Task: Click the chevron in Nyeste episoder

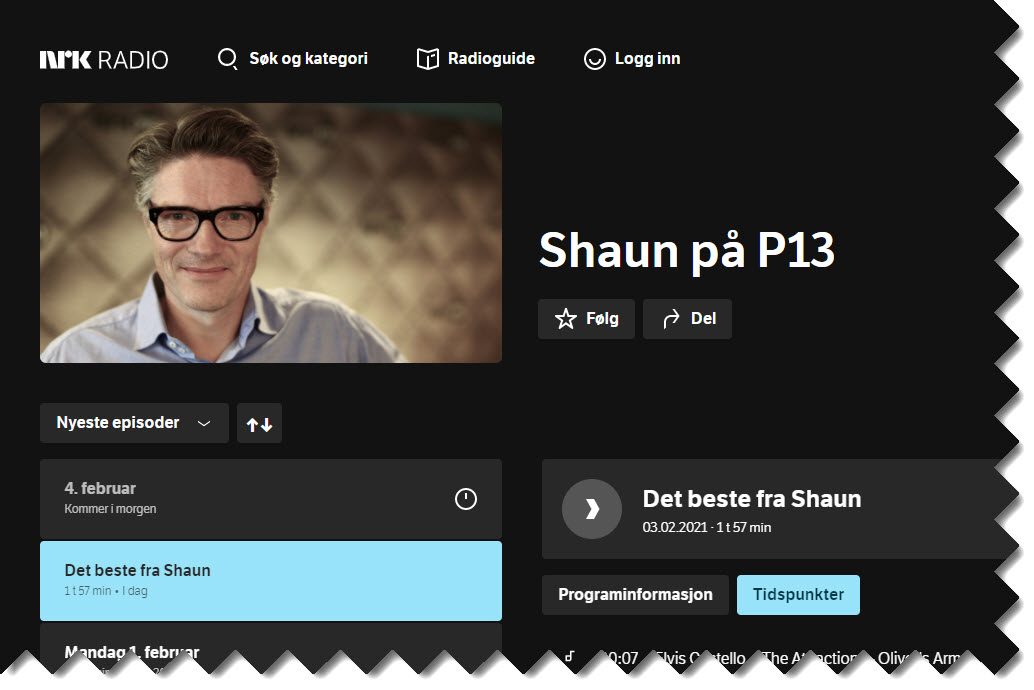Action: click(x=204, y=423)
